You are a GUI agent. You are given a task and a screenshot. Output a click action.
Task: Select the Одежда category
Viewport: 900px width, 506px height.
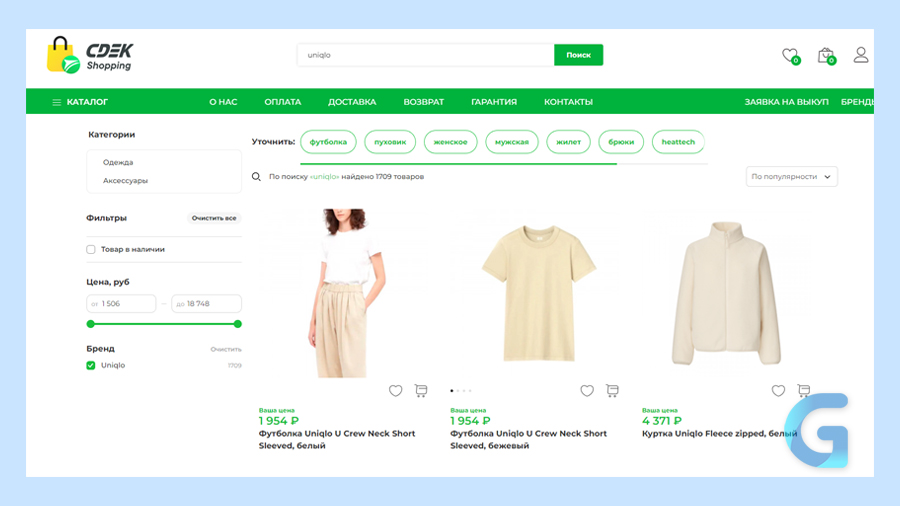click(x=118, y=162)
